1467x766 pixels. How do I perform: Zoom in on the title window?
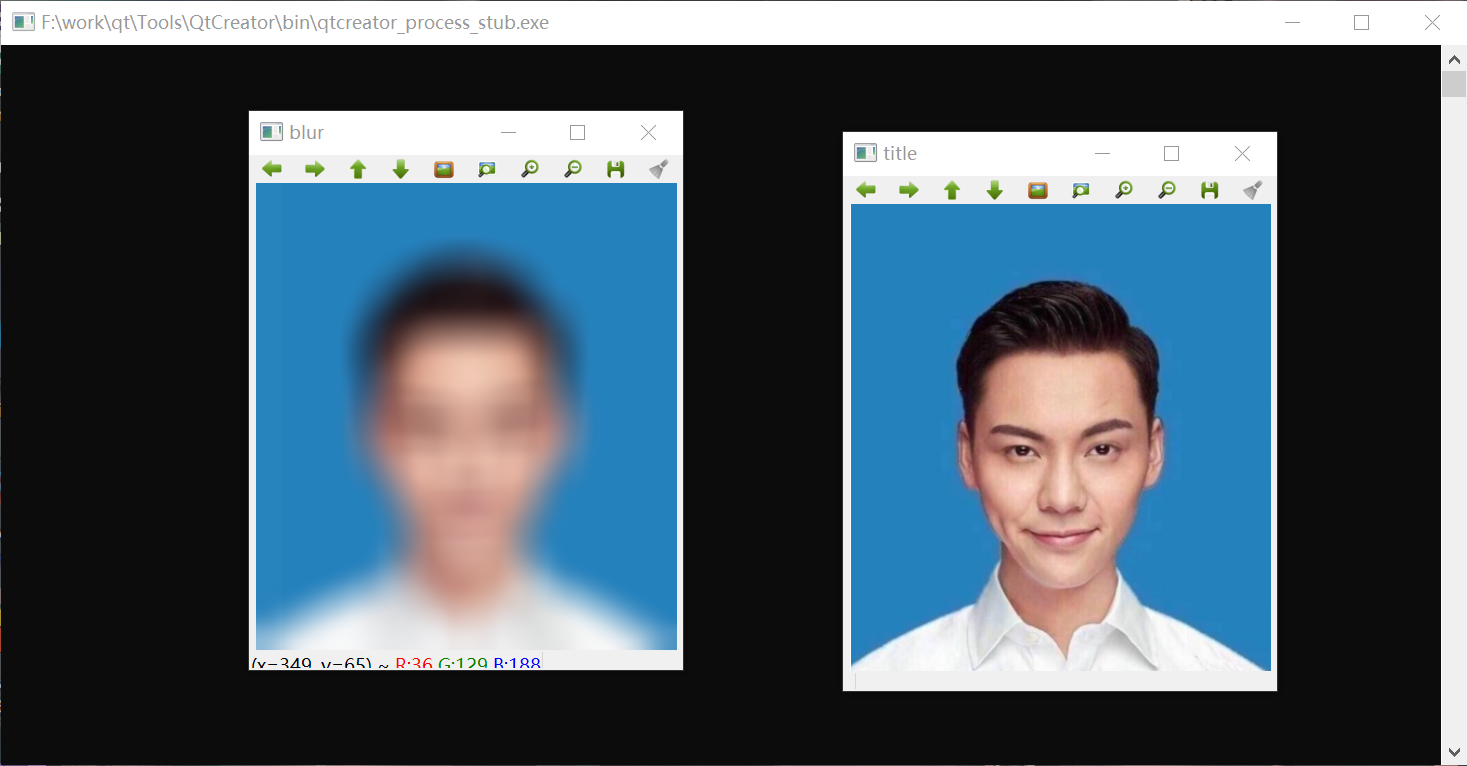[x=1124, y=190]
